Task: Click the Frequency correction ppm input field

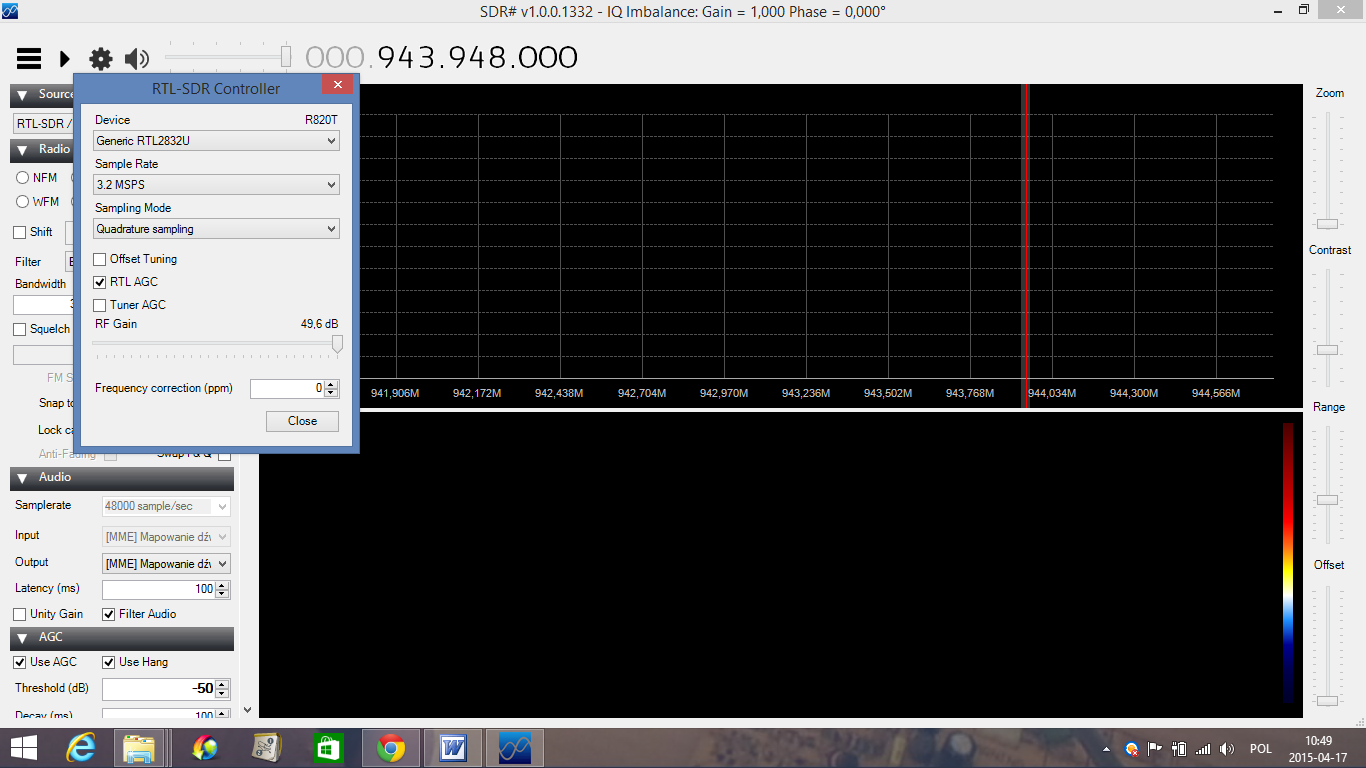Action: pos(287,388)
